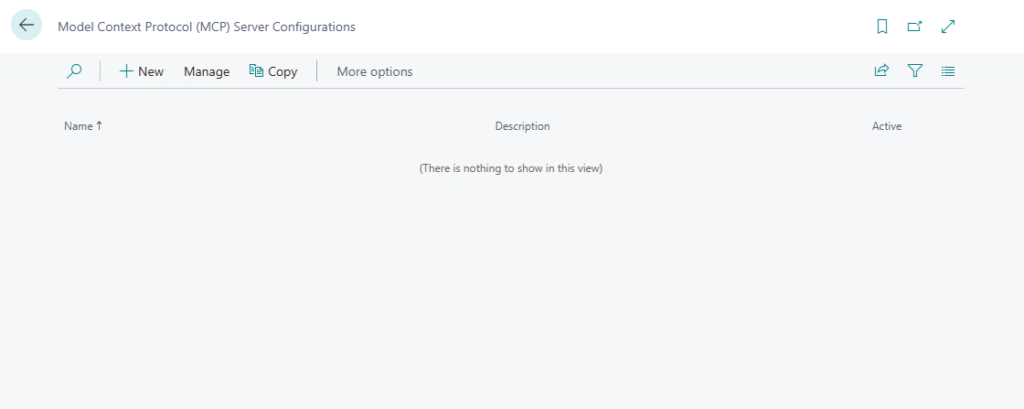This screenshot has height=409, width=1024.
Task: Open the list layout options icon
Action: [948, 71]
